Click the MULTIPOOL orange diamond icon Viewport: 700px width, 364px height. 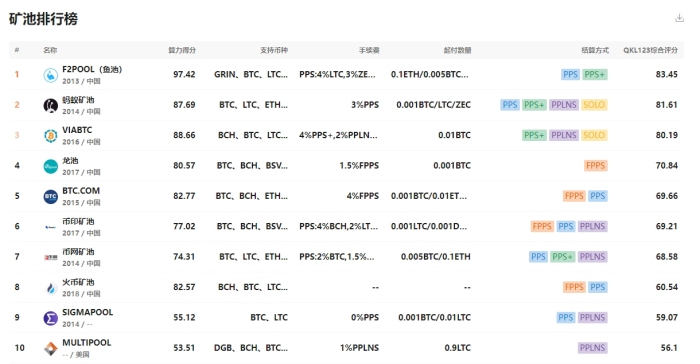pos(50,348)
